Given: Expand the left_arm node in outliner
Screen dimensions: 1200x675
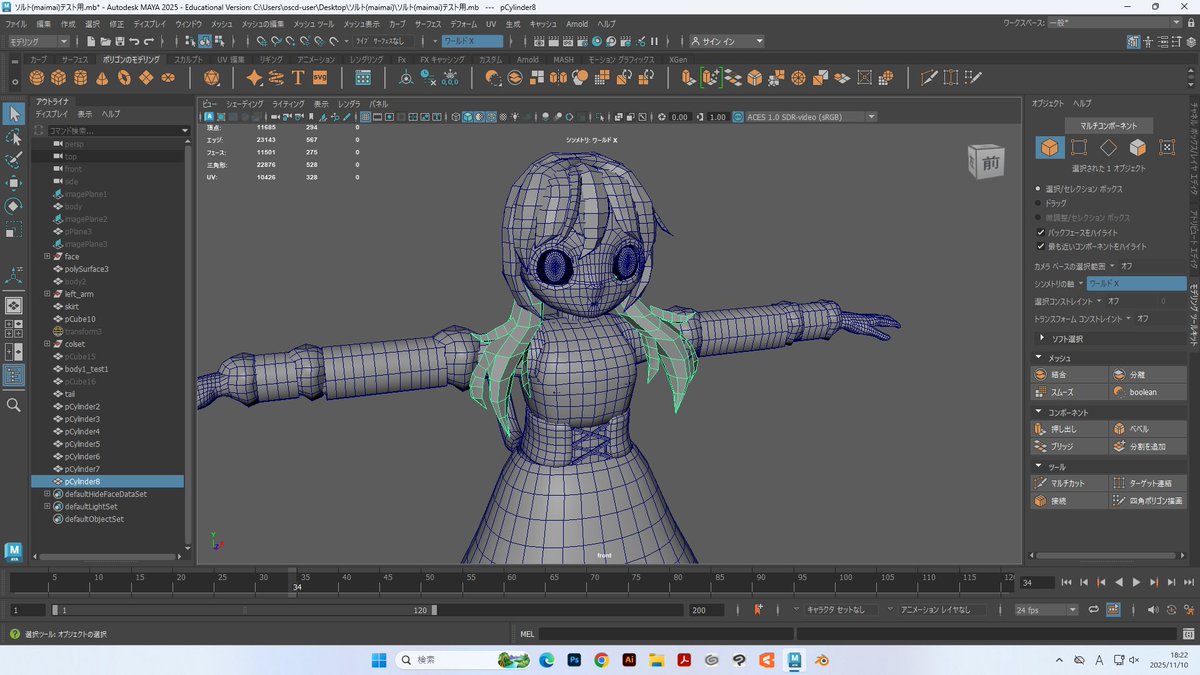Looking at the screenshot, I should [47, 294].
